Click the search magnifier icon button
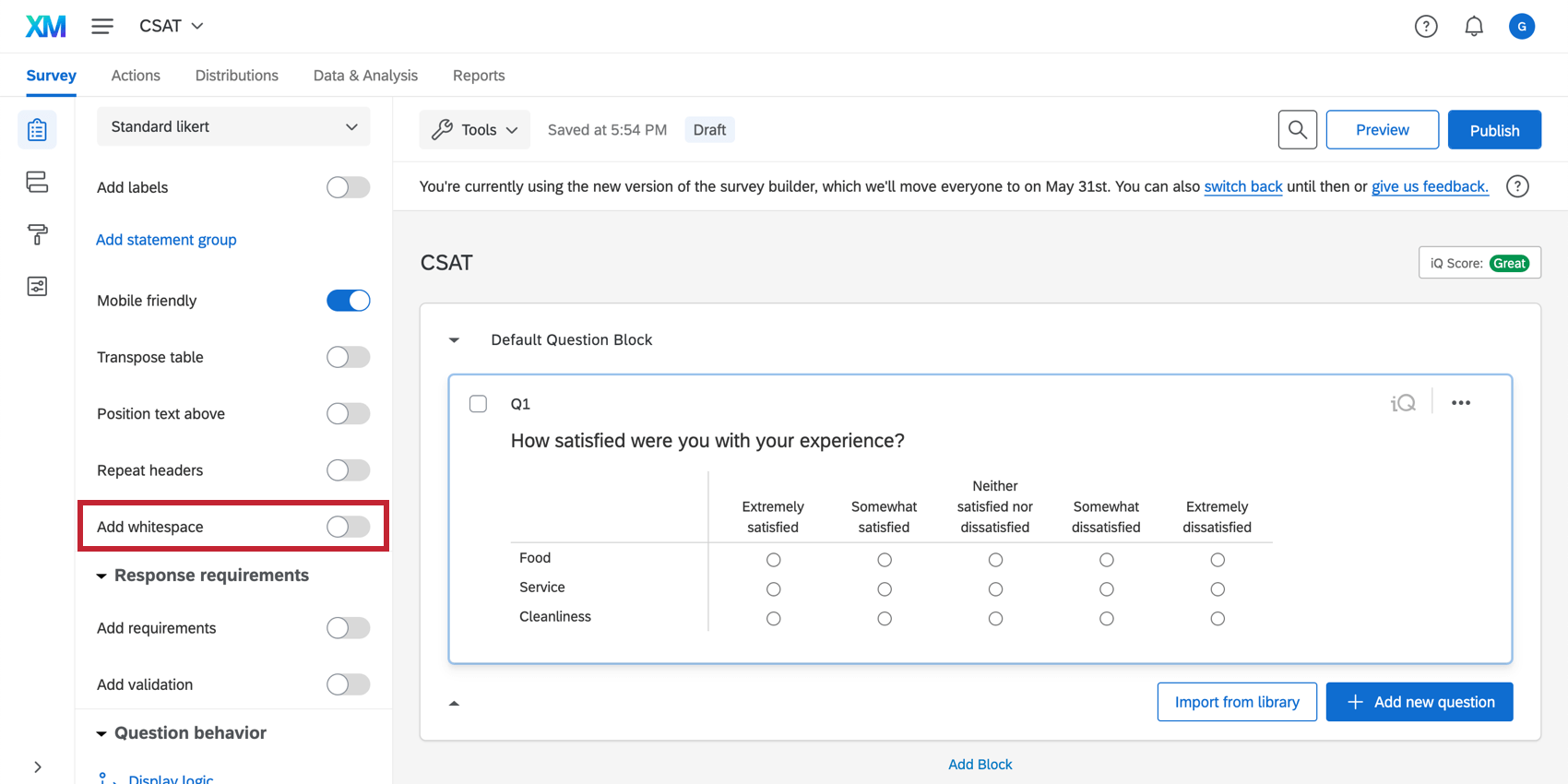 tap(1297, 130)
